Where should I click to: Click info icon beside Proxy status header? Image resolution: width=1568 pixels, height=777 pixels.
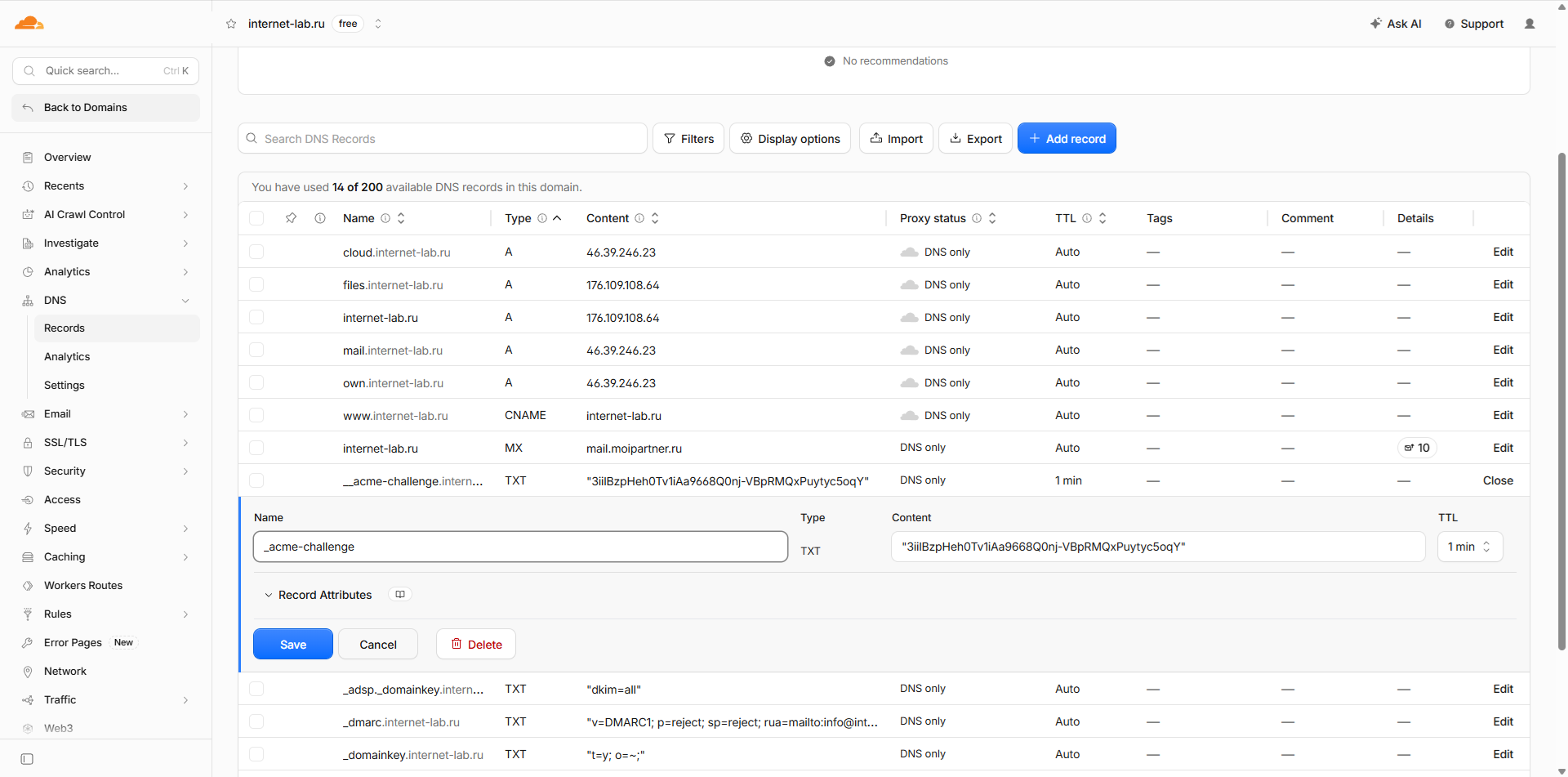coord(977,218)
